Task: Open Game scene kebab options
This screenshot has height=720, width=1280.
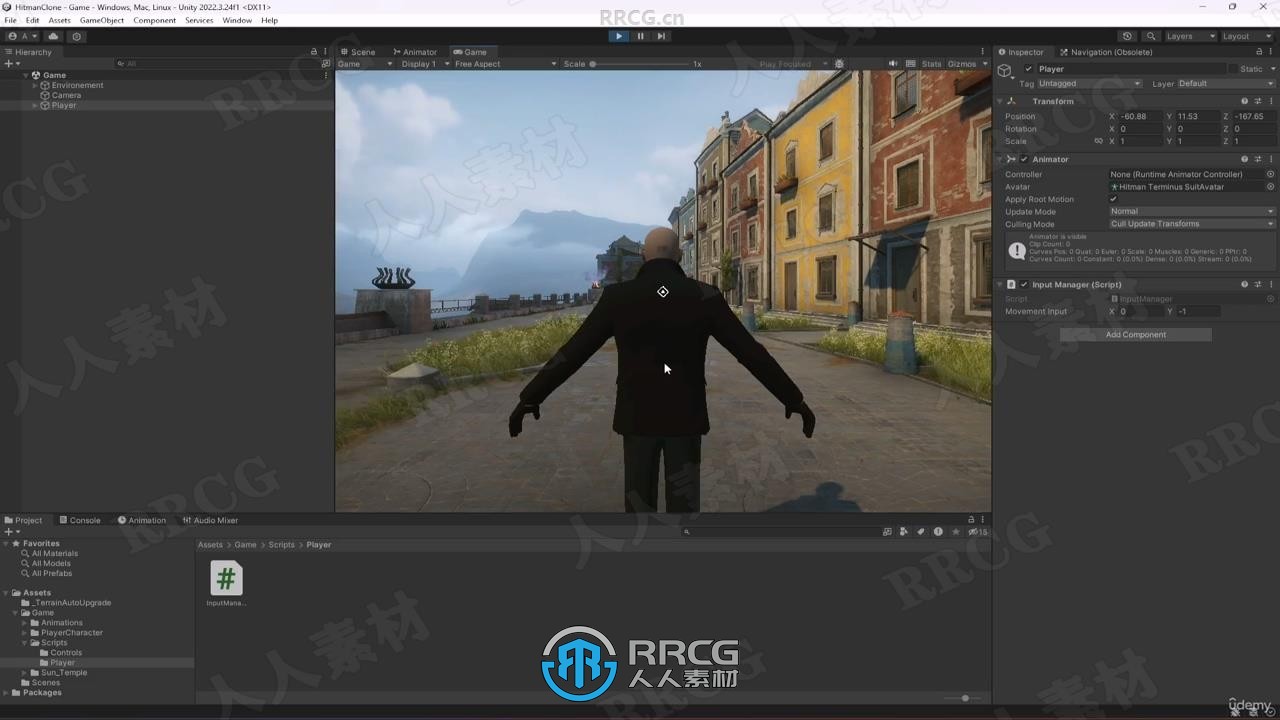Action: coord(326,75)
